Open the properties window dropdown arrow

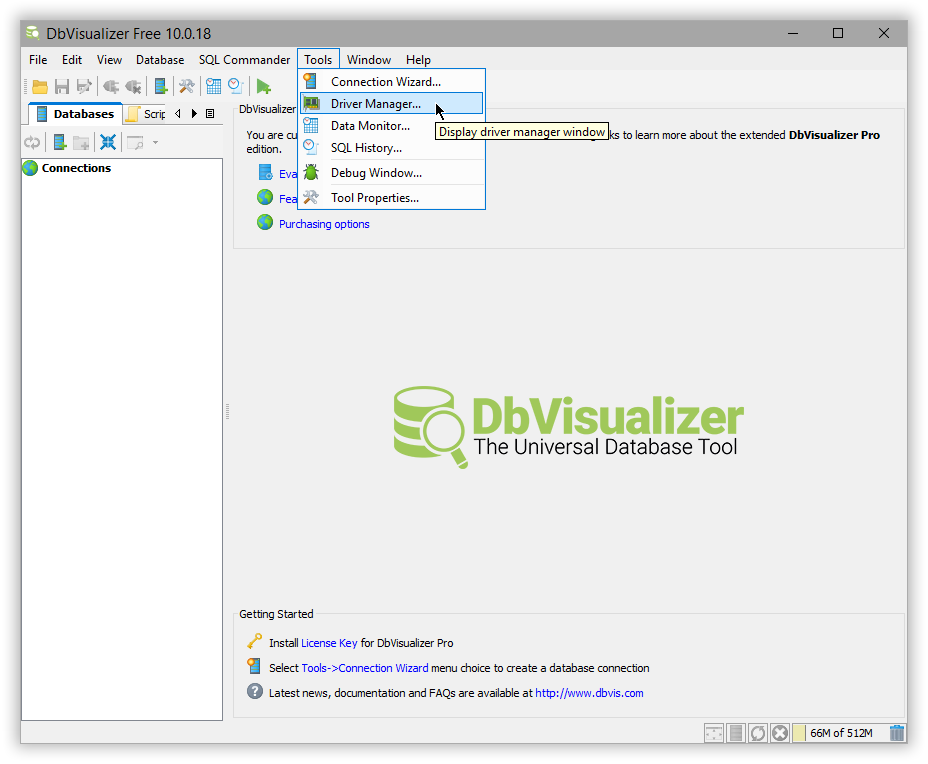click(155, 142)
